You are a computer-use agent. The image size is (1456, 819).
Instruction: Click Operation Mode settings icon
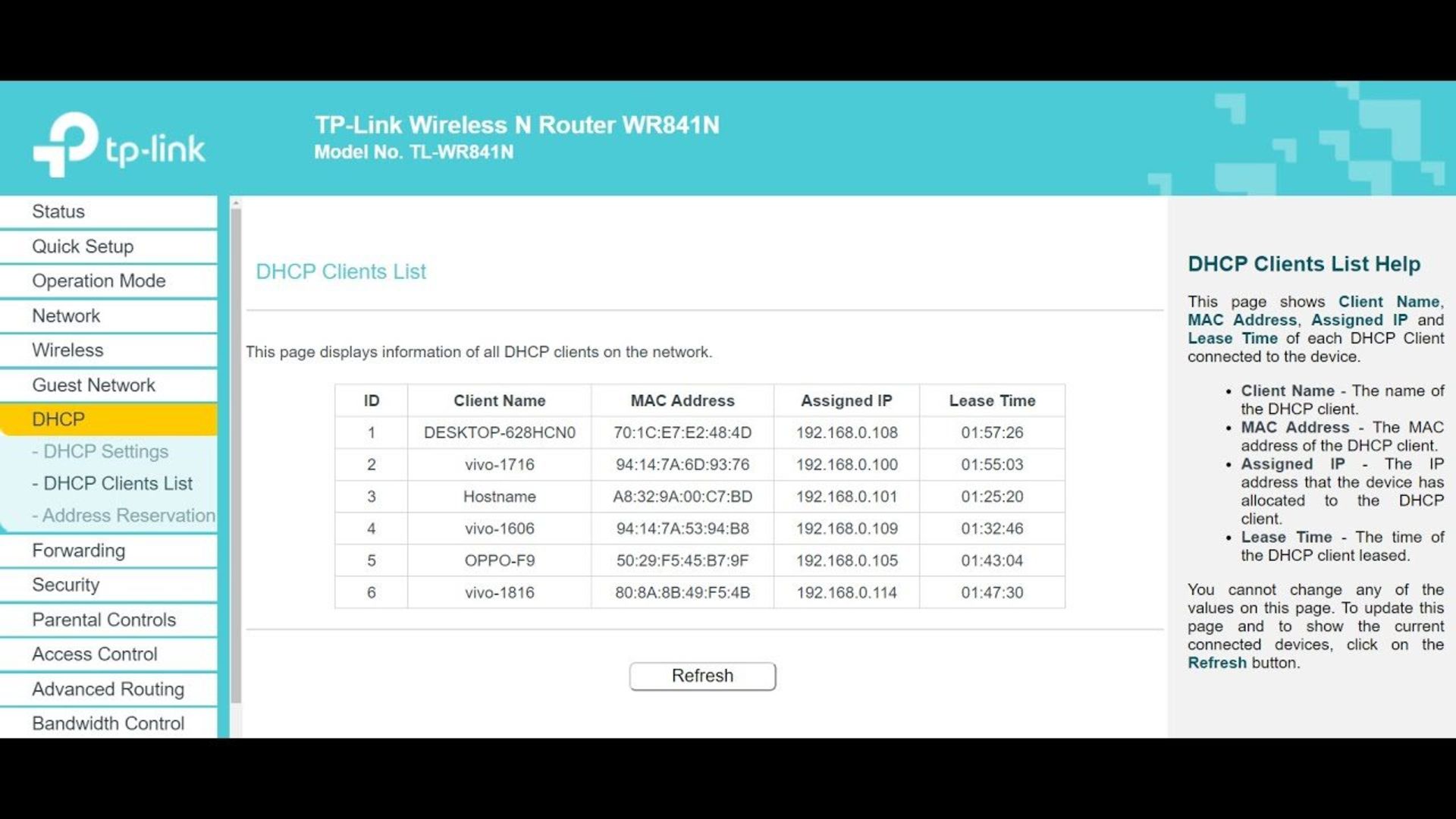(98, 280)
